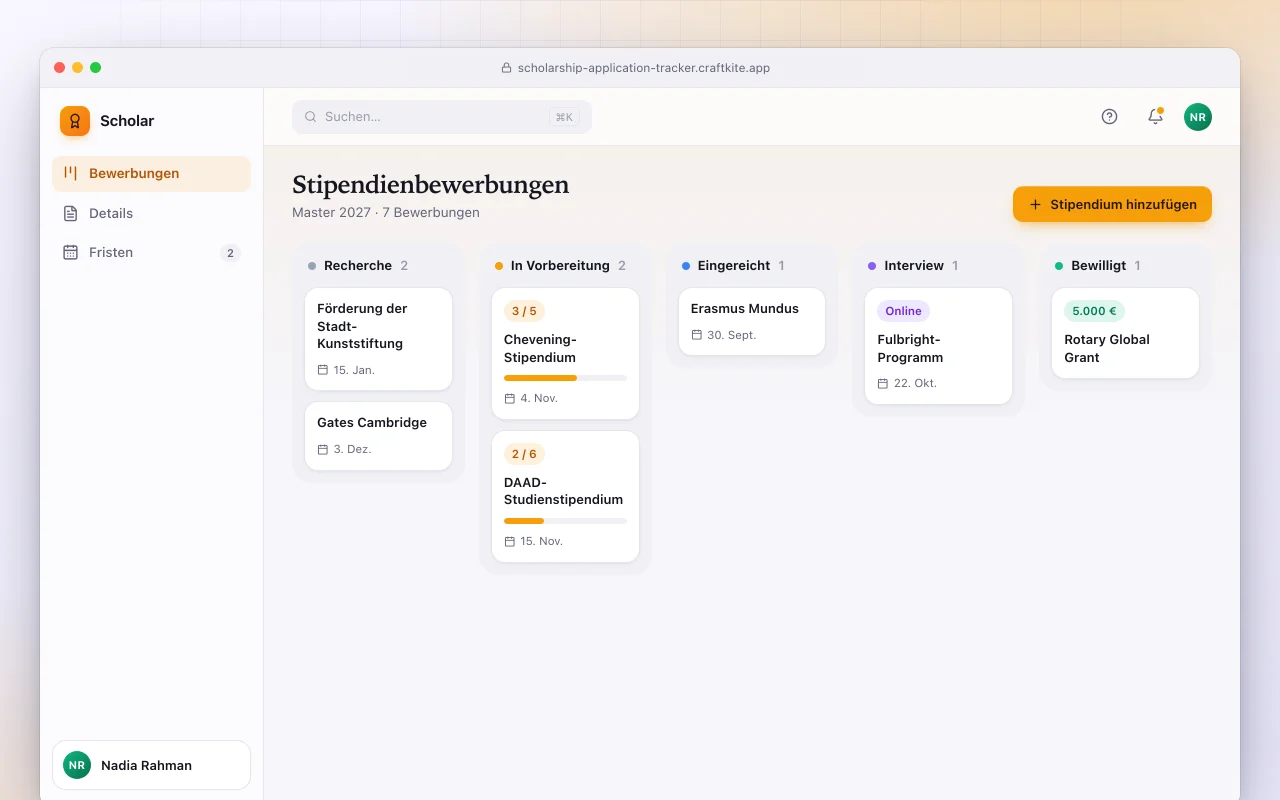Click the 3 / 5 checklist badge
The width and height of the screenshot is (1280, 800).
tap(524, 311)
